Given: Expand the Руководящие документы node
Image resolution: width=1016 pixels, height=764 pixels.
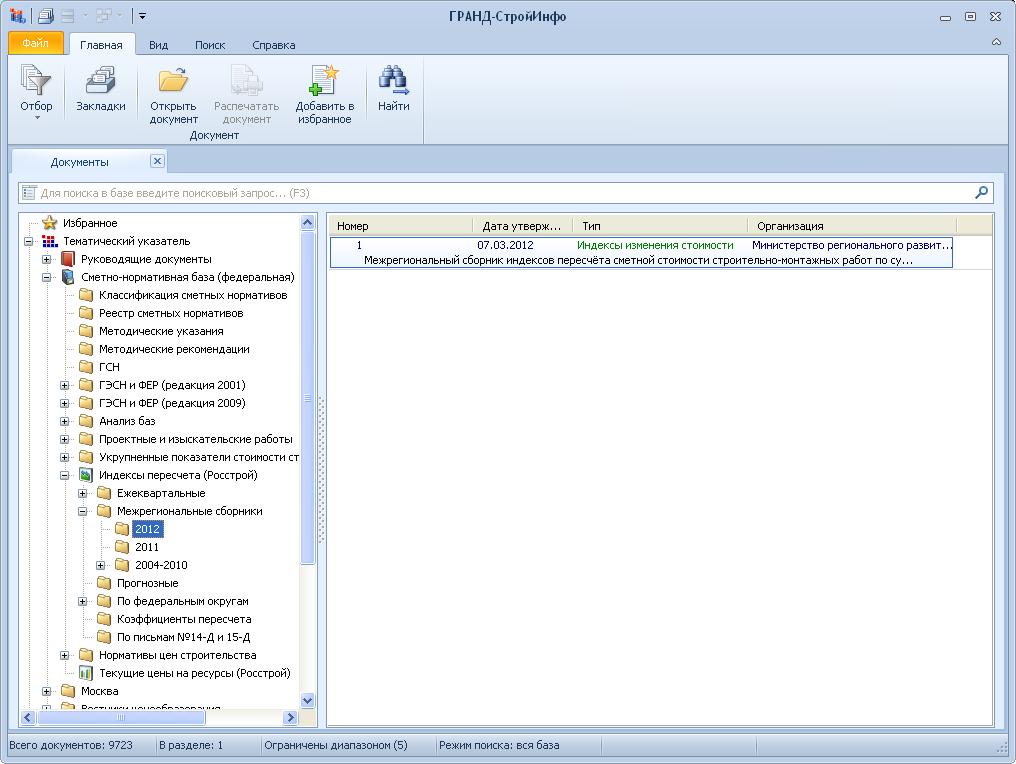Looking at the screenshot, I should (x=47, y=259).
